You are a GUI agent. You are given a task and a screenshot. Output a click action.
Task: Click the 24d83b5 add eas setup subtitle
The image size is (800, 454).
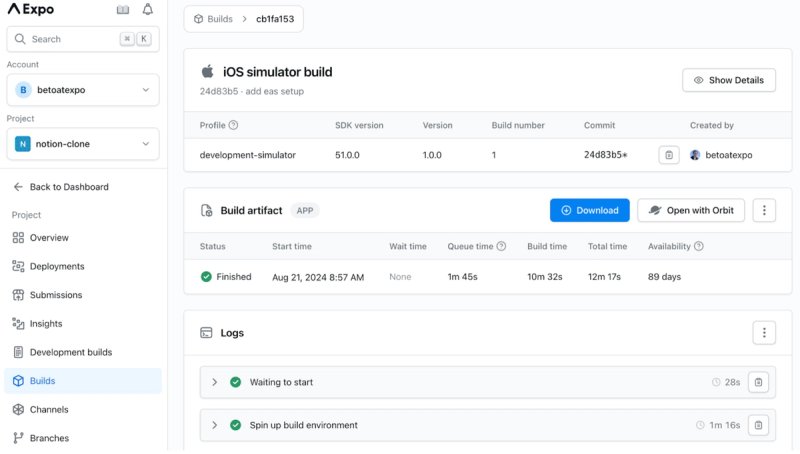252,91
